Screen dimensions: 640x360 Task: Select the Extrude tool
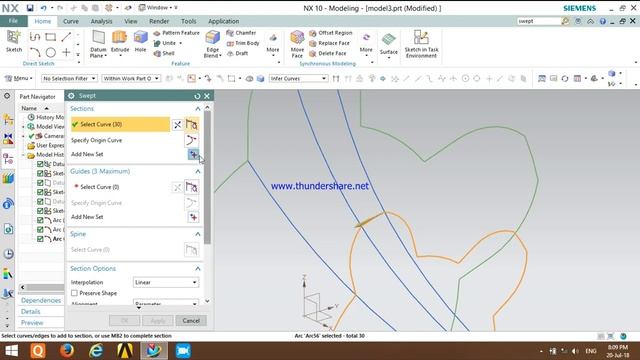coord(120,42)
